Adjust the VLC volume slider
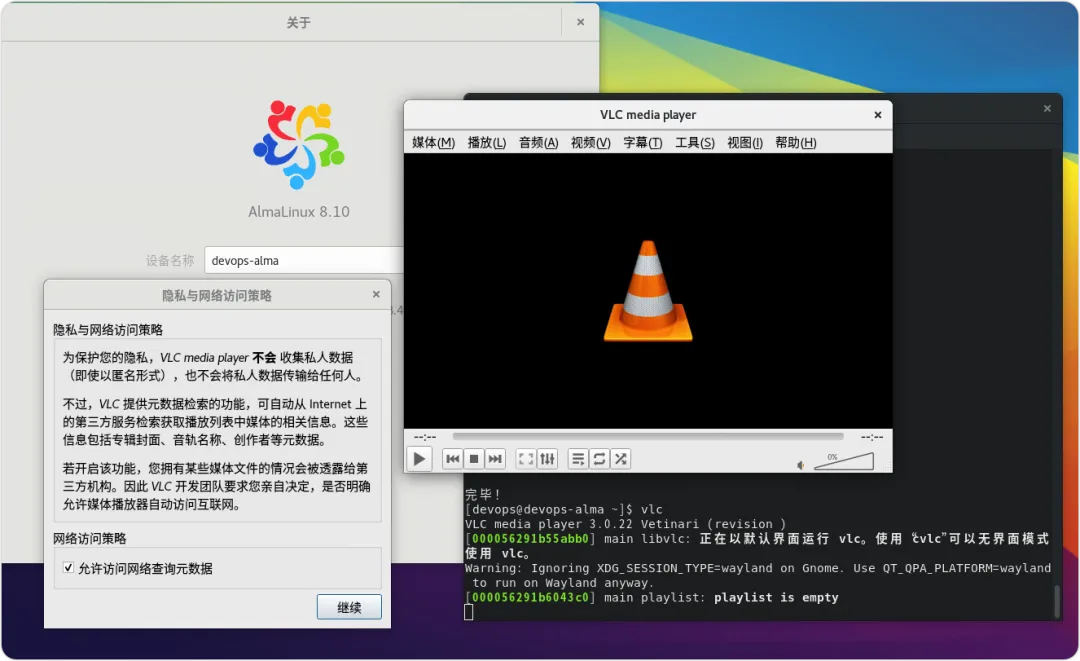Viewport: 1080px width, 661px height. [x=844, y=461]
